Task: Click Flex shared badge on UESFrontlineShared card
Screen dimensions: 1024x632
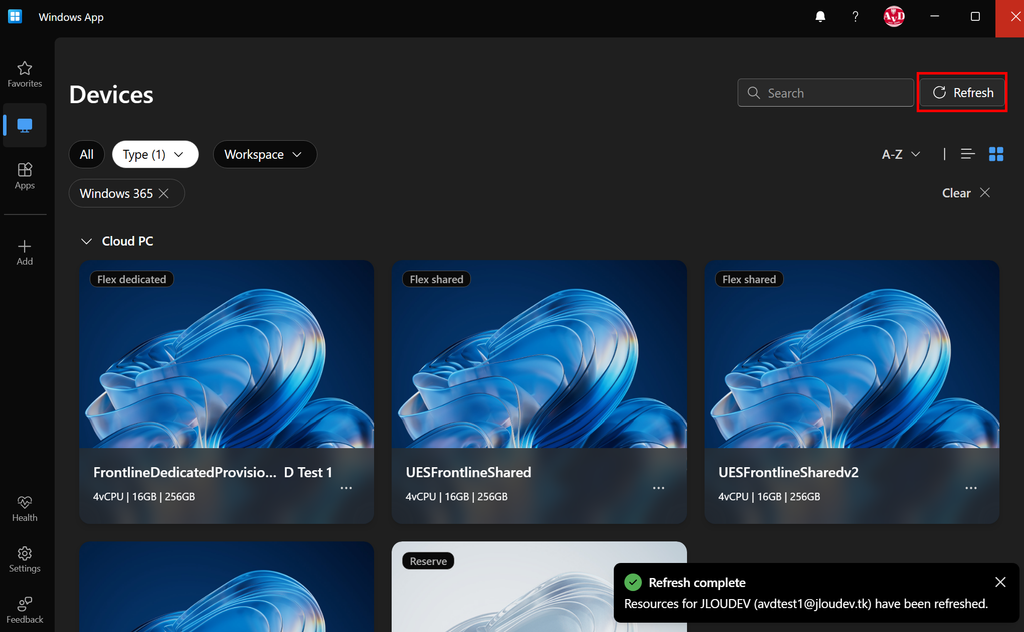Action: 436,279
